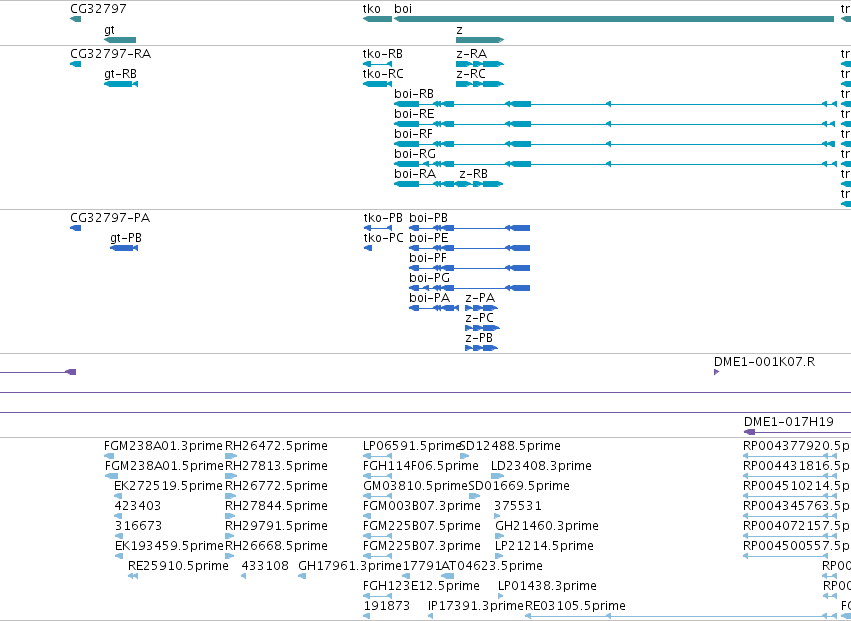The image size is (851, 621).
Task: Select the boi-PF protein label
Action: [428, 258]
